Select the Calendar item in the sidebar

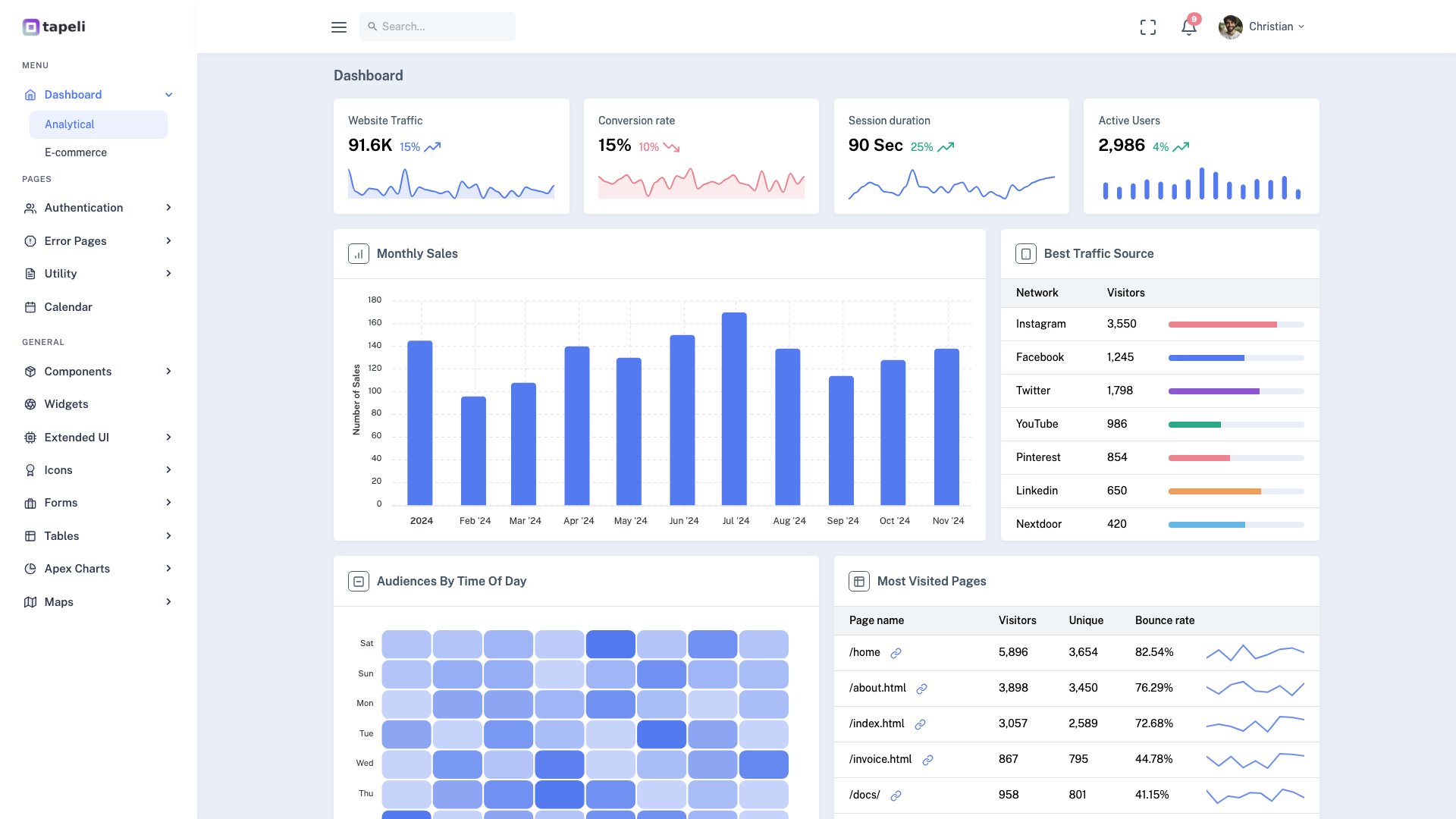coord(68,306)
